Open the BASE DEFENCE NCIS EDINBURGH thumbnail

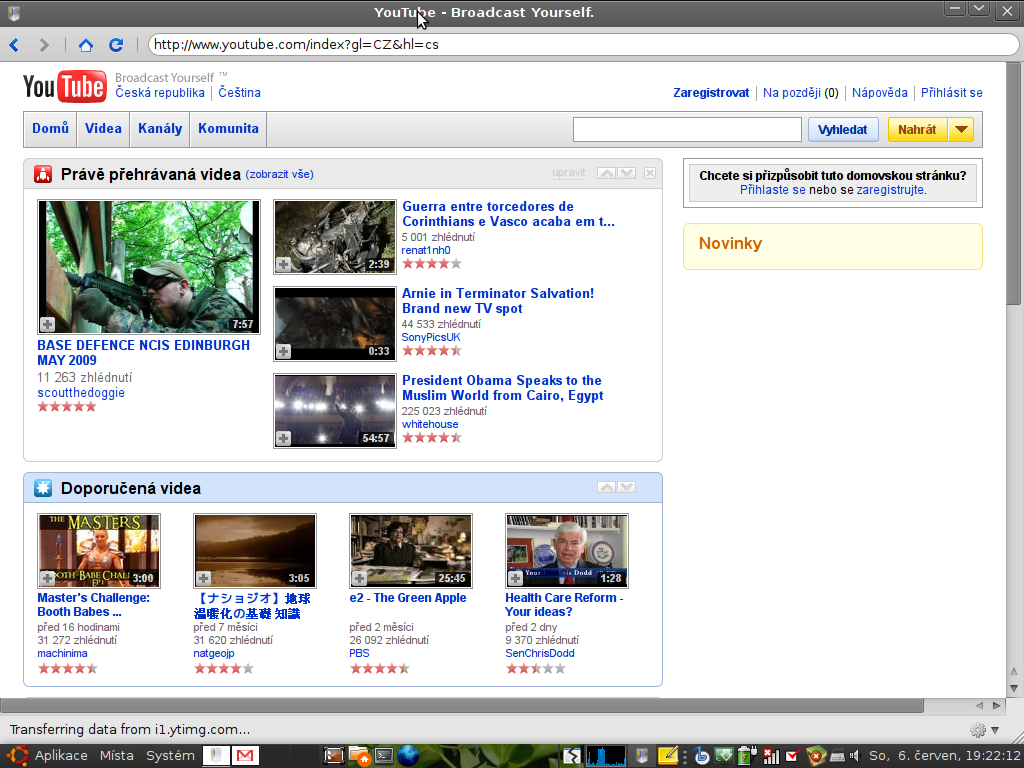[x=149, y=266]
